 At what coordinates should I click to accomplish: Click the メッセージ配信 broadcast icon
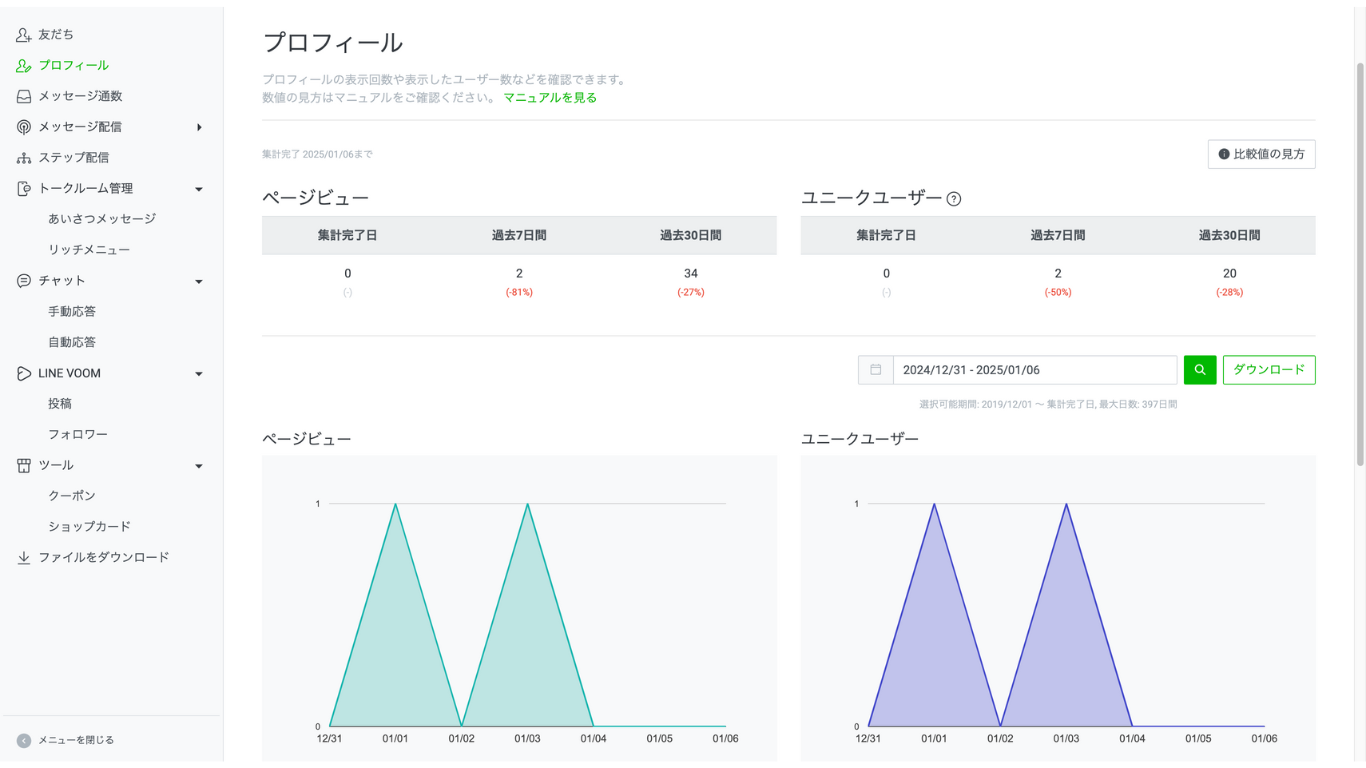click(x=24, y=127)
